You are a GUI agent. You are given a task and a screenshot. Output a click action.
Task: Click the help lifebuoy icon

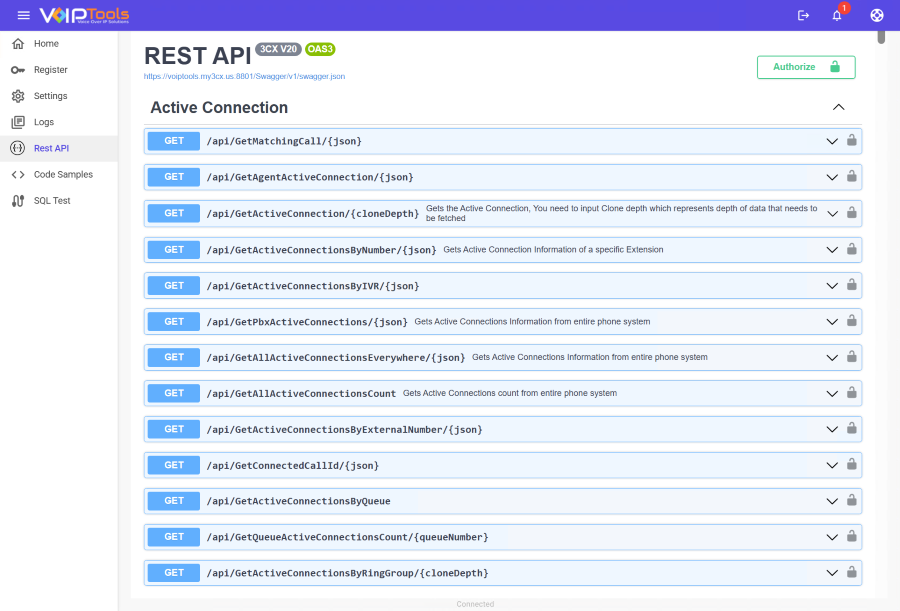877,15
